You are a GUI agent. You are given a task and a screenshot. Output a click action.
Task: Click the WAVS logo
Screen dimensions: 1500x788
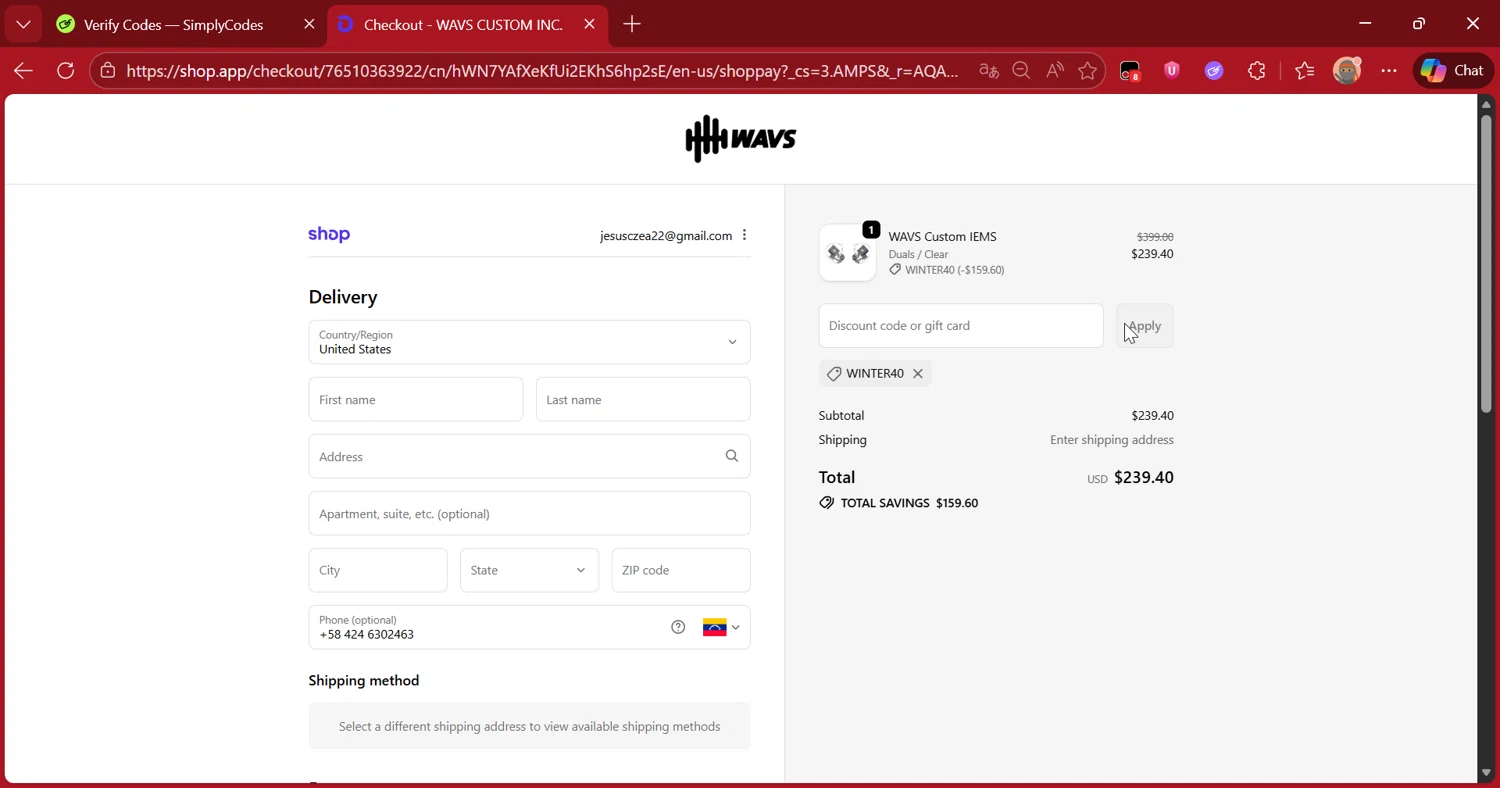pos(741,139)
